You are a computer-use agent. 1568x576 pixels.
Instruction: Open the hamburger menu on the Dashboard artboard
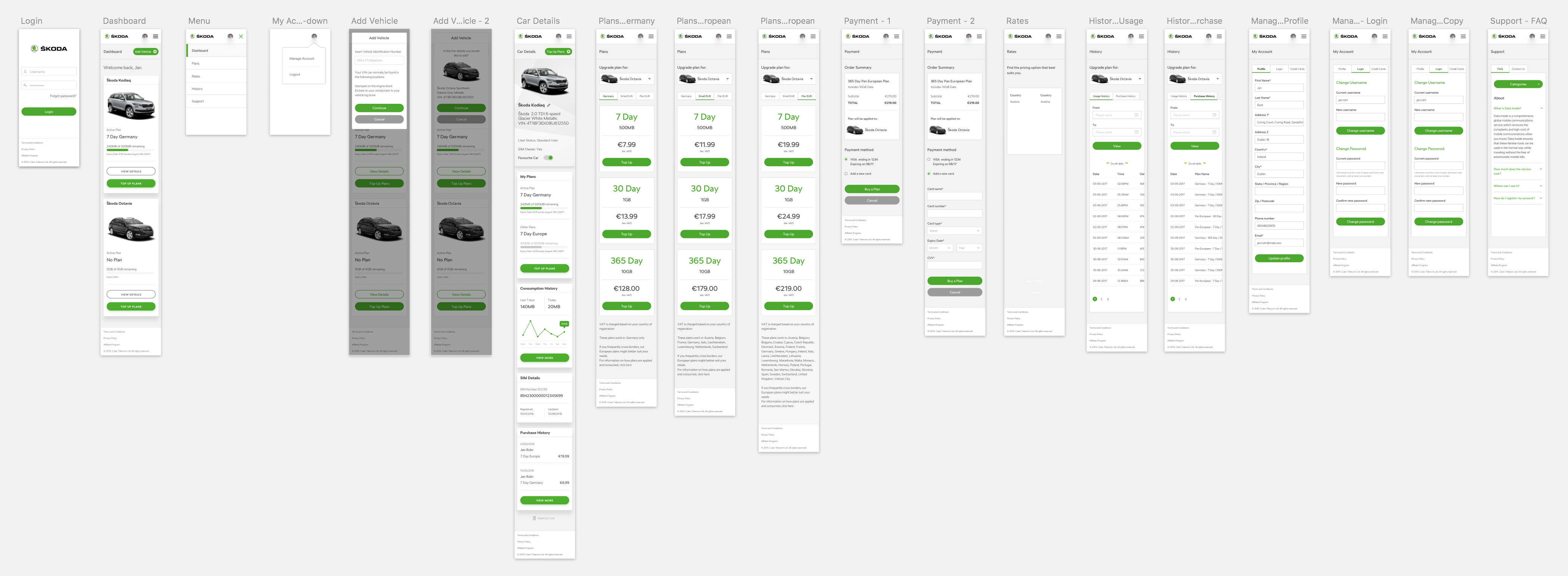pos(155,37)
